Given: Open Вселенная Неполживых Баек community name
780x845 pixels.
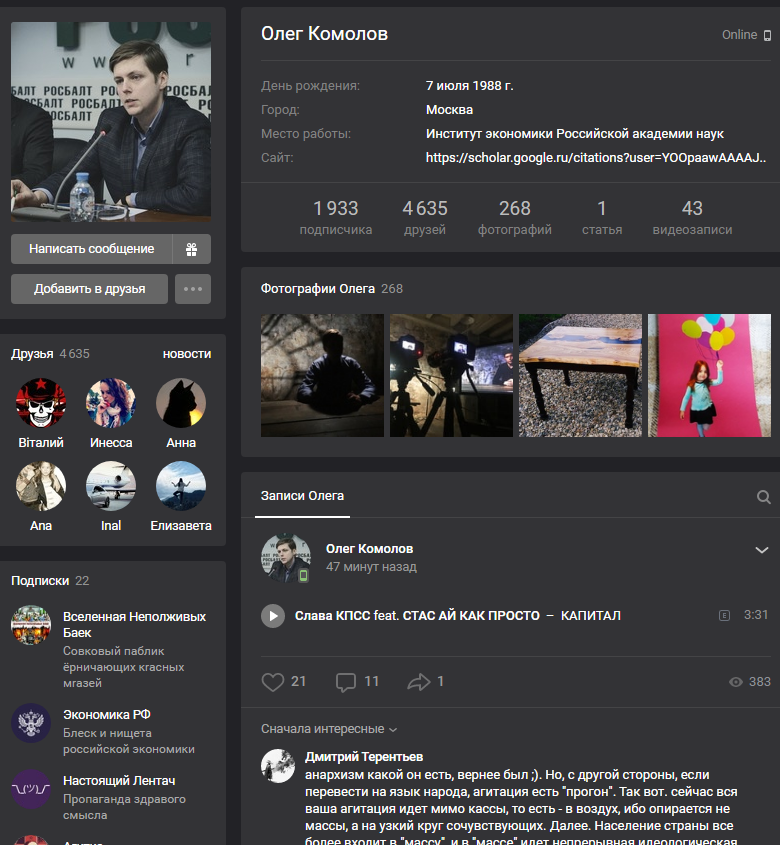Looking at the screenshot, I should [x=134, y=625].
